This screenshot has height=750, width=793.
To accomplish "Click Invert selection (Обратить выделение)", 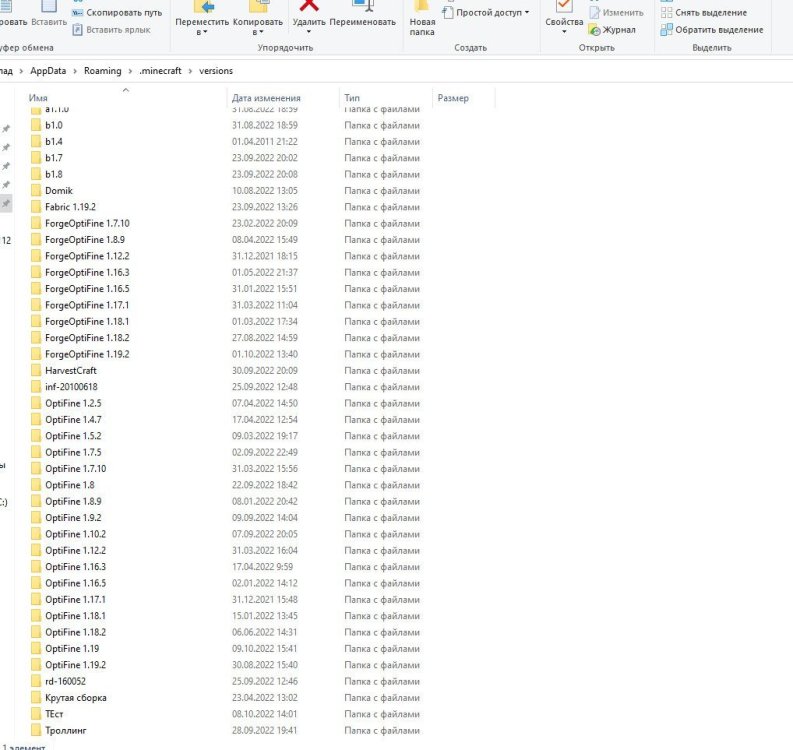I will click(712, 30).
